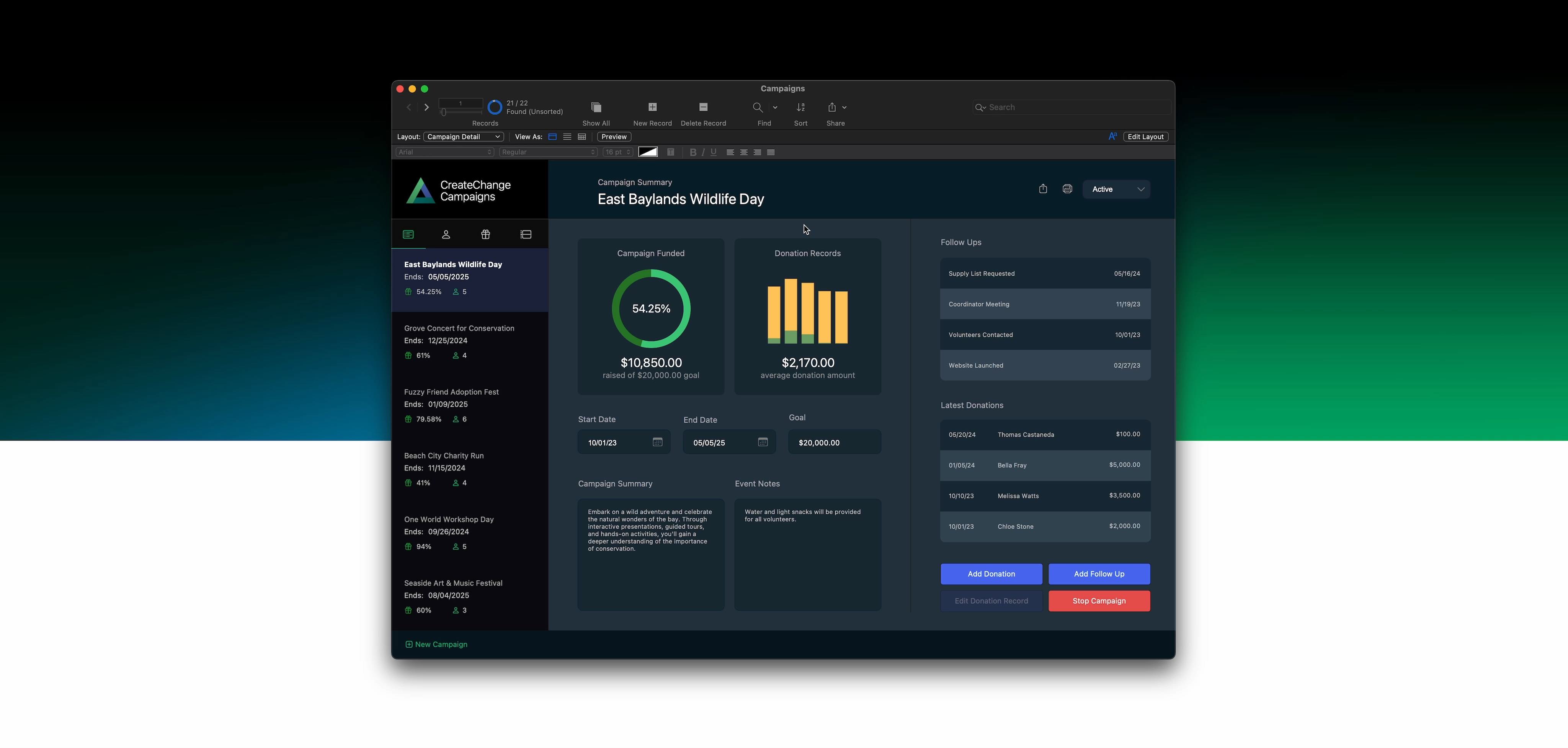The width and height of the screenshot is (1568, 748).
Task: Click the Share toolbar icon
Action: click(x=832, y=107)
